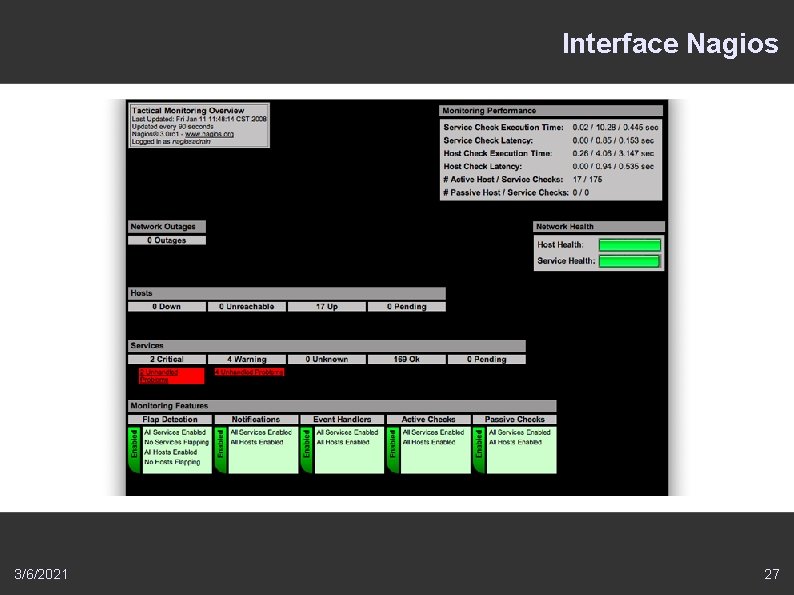794x595 pixels.
Task: Open 0 Pending in the Hosts row
Action: (x=407, y=306)
